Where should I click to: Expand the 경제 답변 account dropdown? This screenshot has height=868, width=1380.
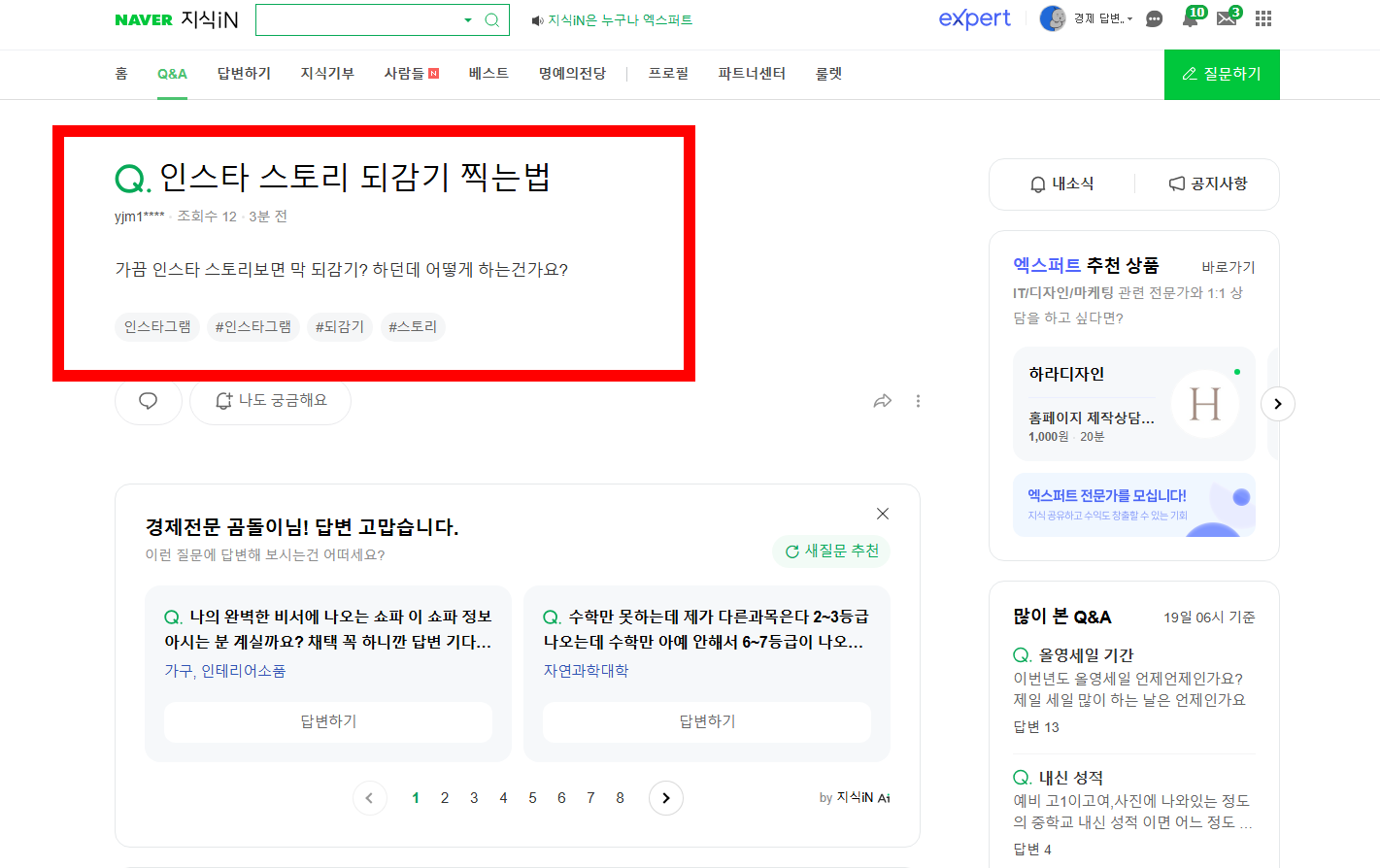click(1103, 18)
